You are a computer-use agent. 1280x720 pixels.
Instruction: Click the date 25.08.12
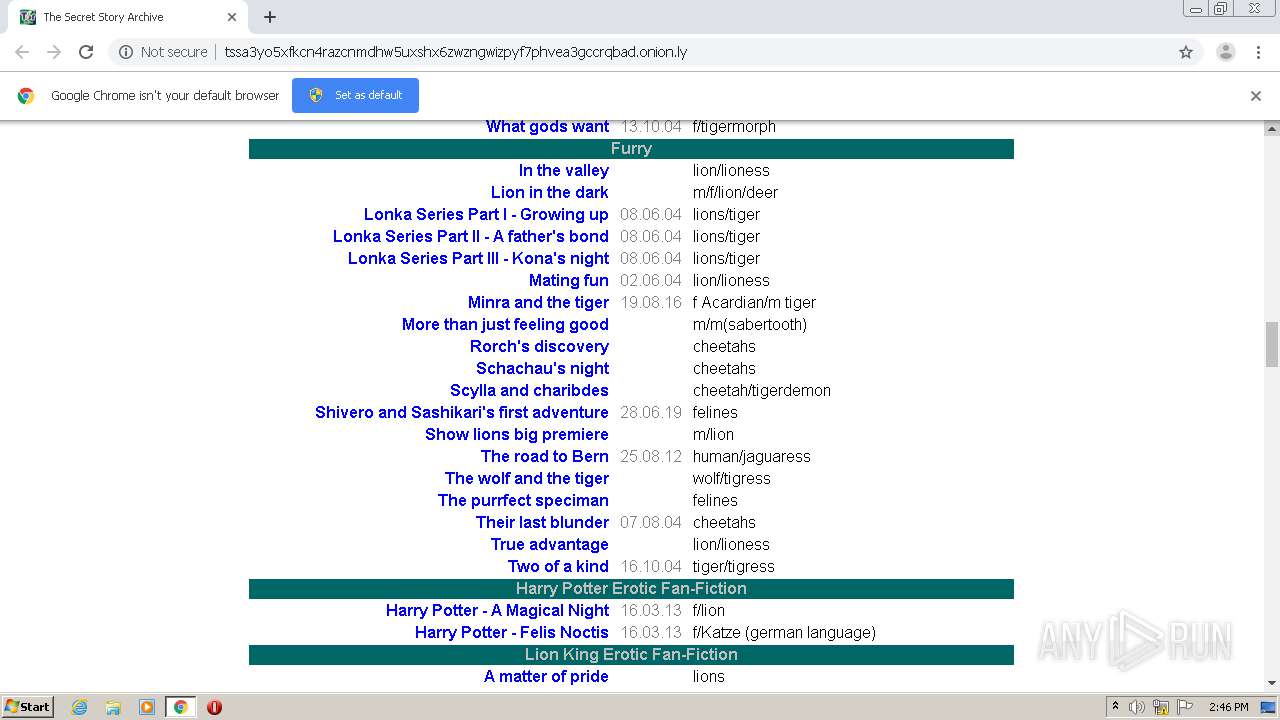coord(651,456)
